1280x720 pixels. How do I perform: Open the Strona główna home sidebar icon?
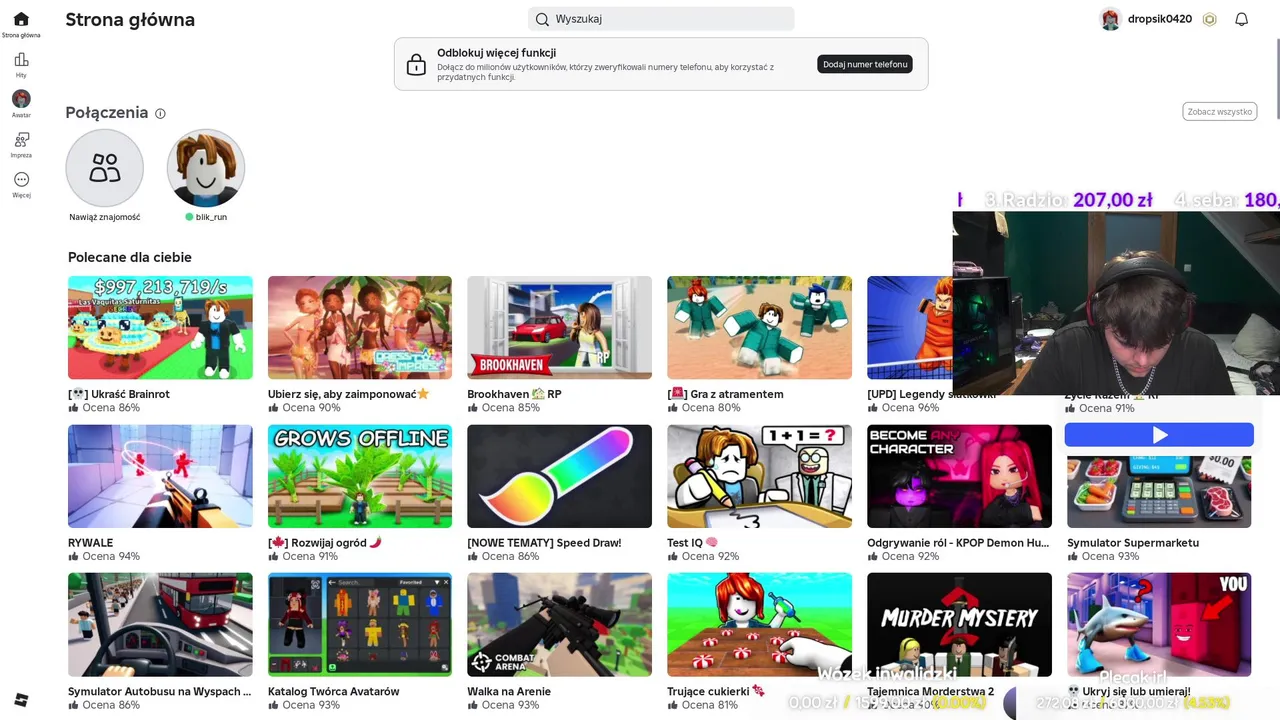point(21,19)
